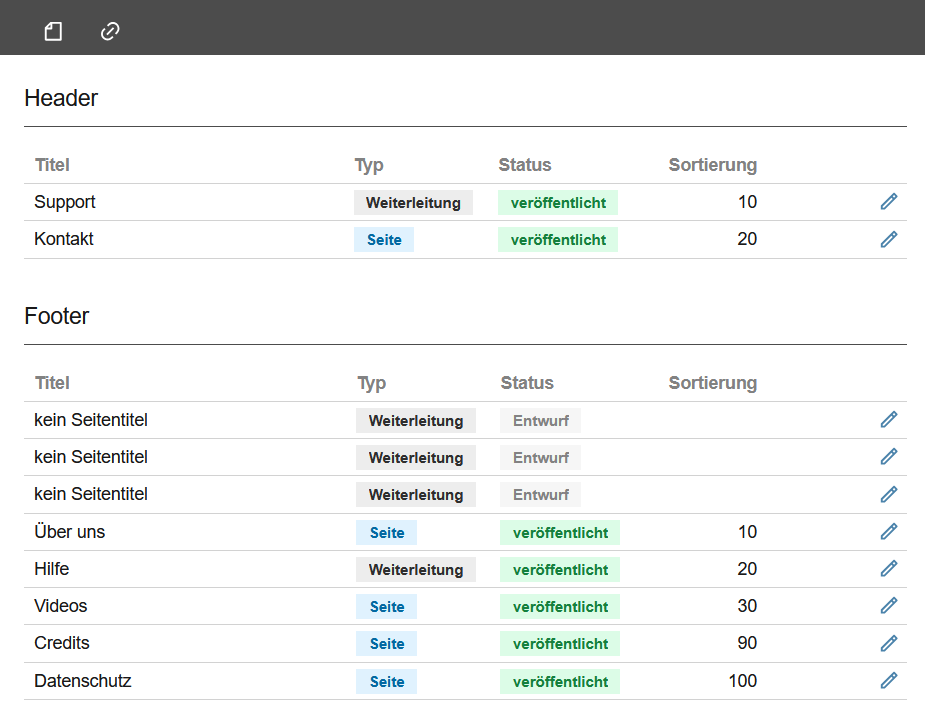Image resolution: width=925 pixels, height=715 pixels.
Task: Click the Seite badge in Kontakt row
Action: click(x=384, y=240)
